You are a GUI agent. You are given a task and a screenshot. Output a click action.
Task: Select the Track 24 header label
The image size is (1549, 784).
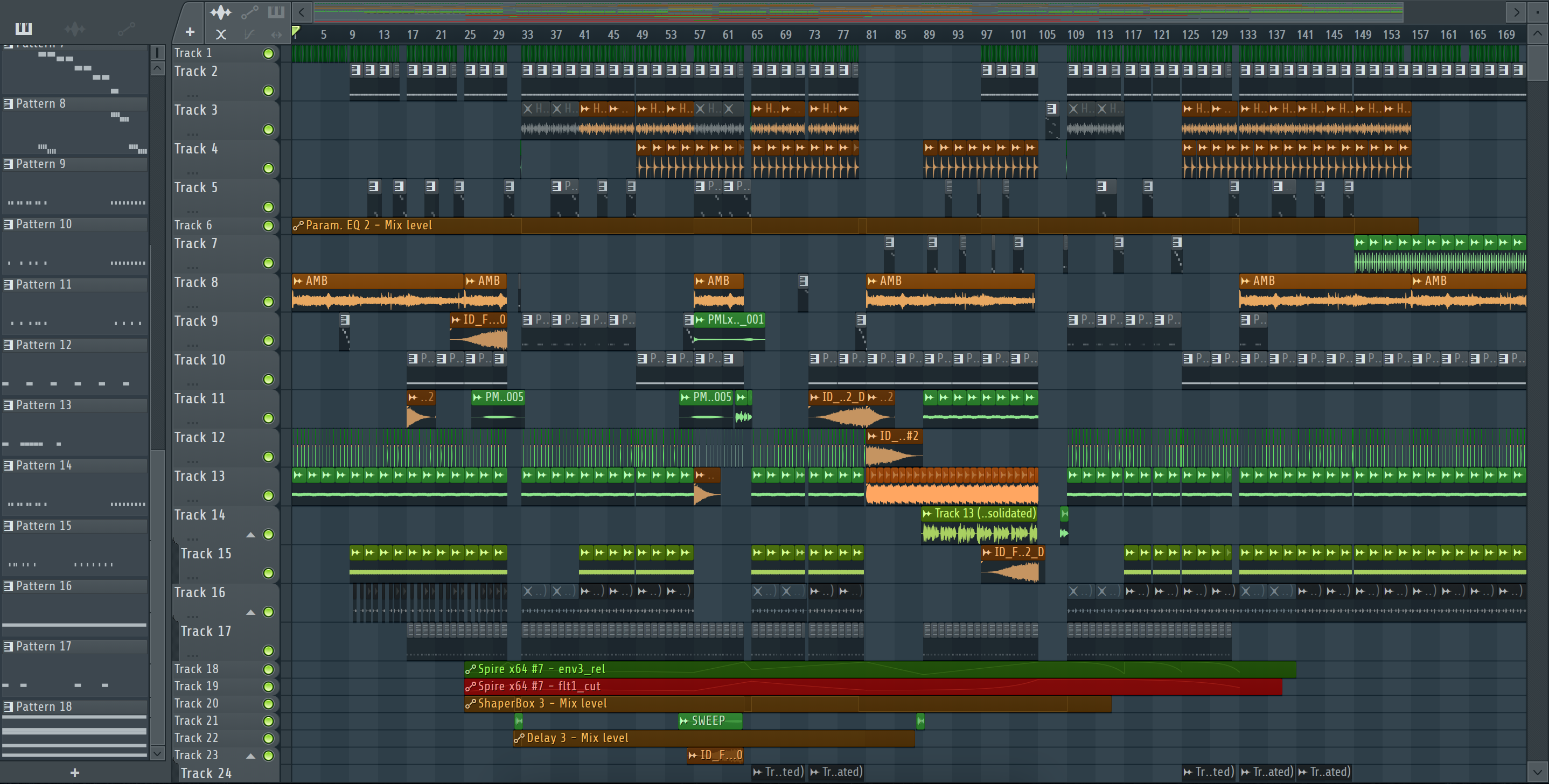pyautogui.click(x=206, y=773)
